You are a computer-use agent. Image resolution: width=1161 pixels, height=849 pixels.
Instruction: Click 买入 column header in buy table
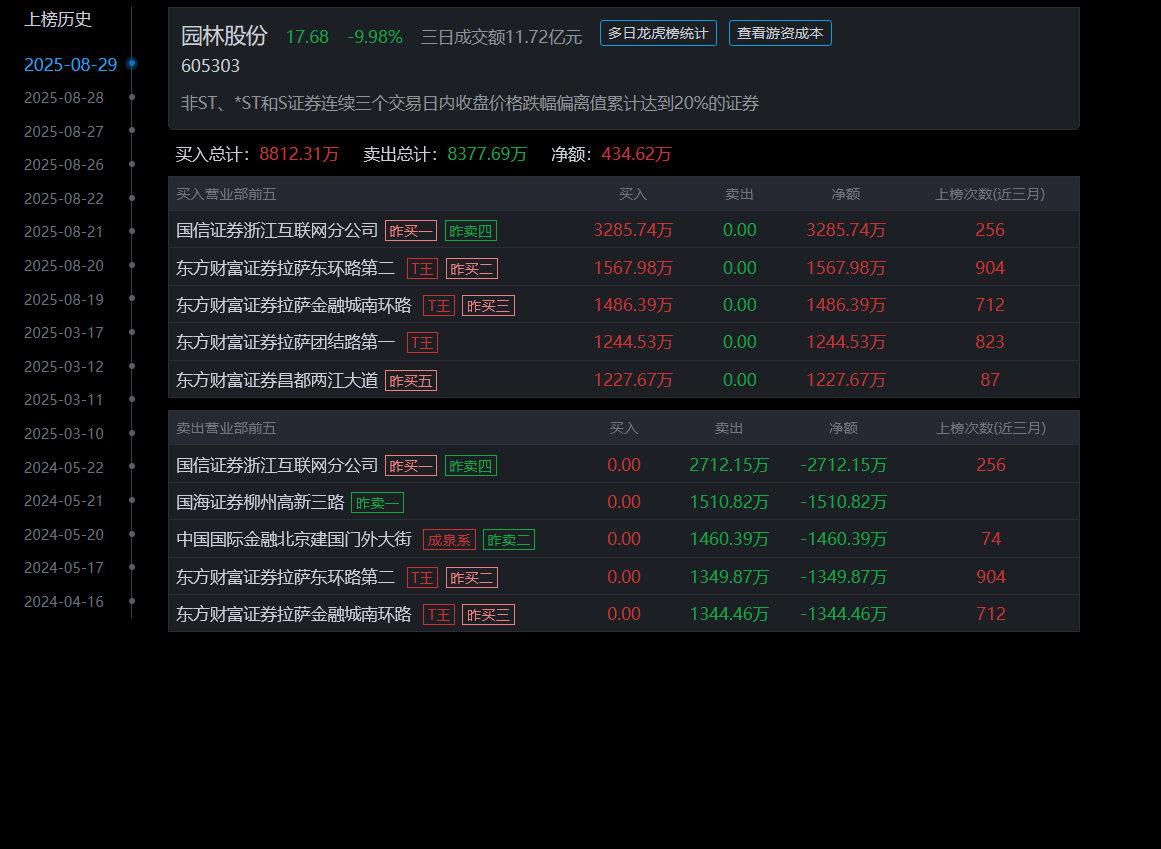pyautogui.click(x=633, y=194)
